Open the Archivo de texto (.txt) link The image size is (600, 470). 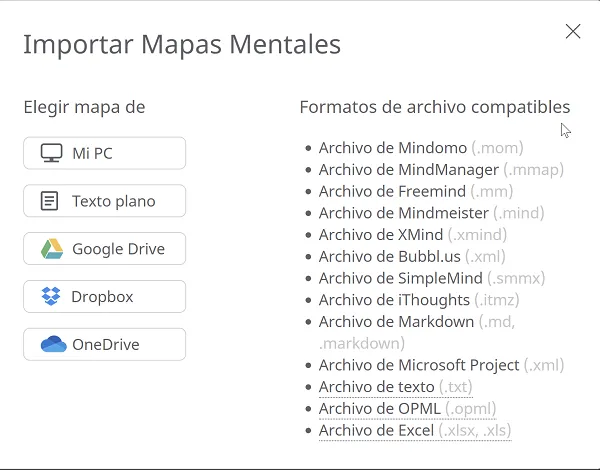pos(396,387)
